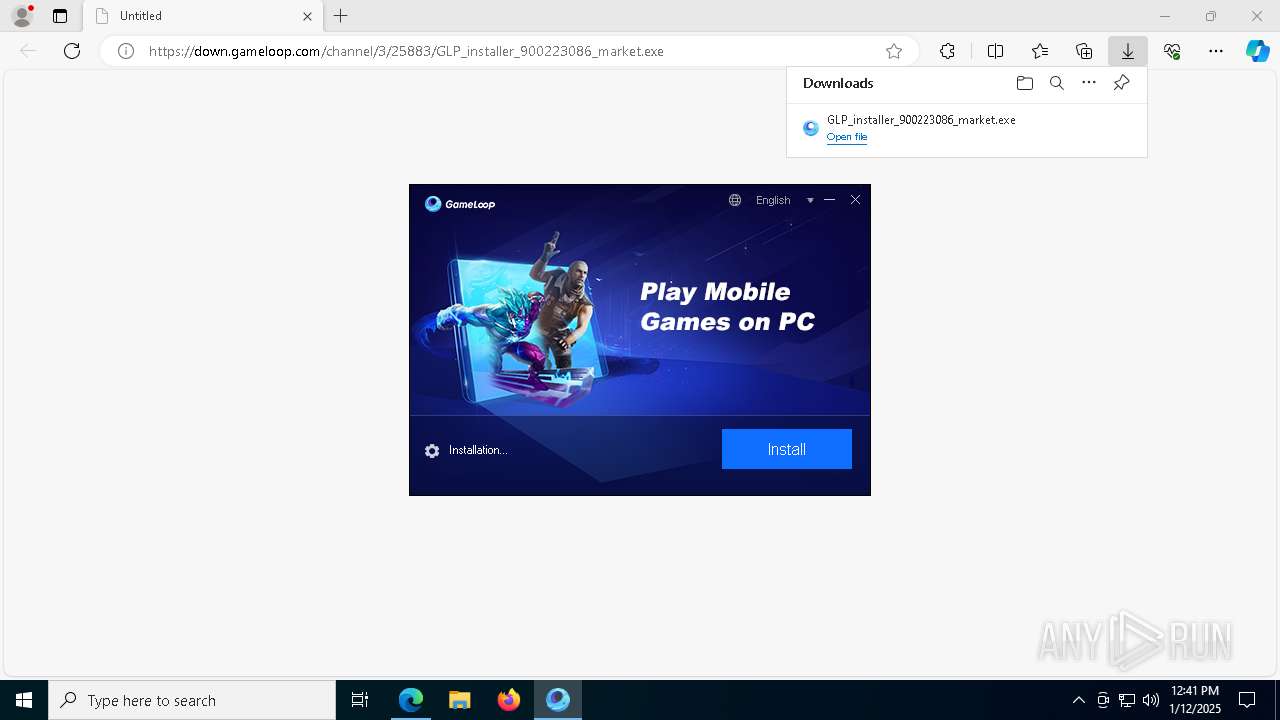View site information icon in address bar
1280x720 pixels.
coord(126,51)
